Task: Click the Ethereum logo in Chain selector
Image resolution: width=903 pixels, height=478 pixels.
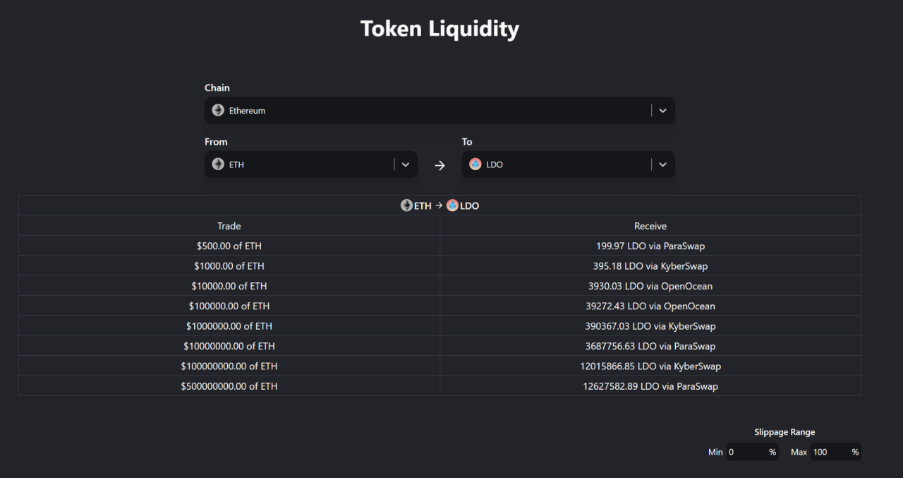Action: [x=218, y=110]
